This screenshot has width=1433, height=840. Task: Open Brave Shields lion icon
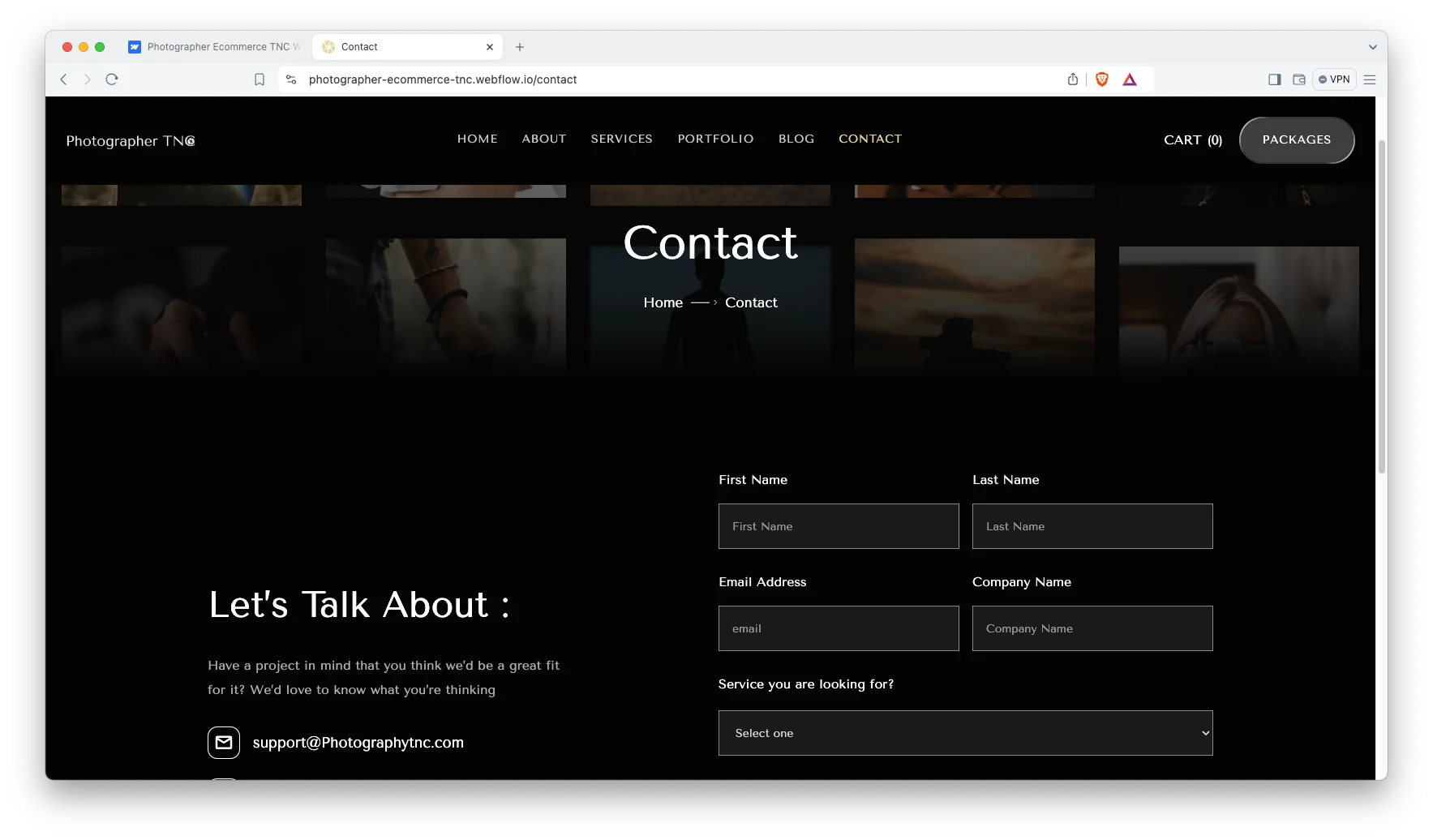click(x=1101, y=79)
